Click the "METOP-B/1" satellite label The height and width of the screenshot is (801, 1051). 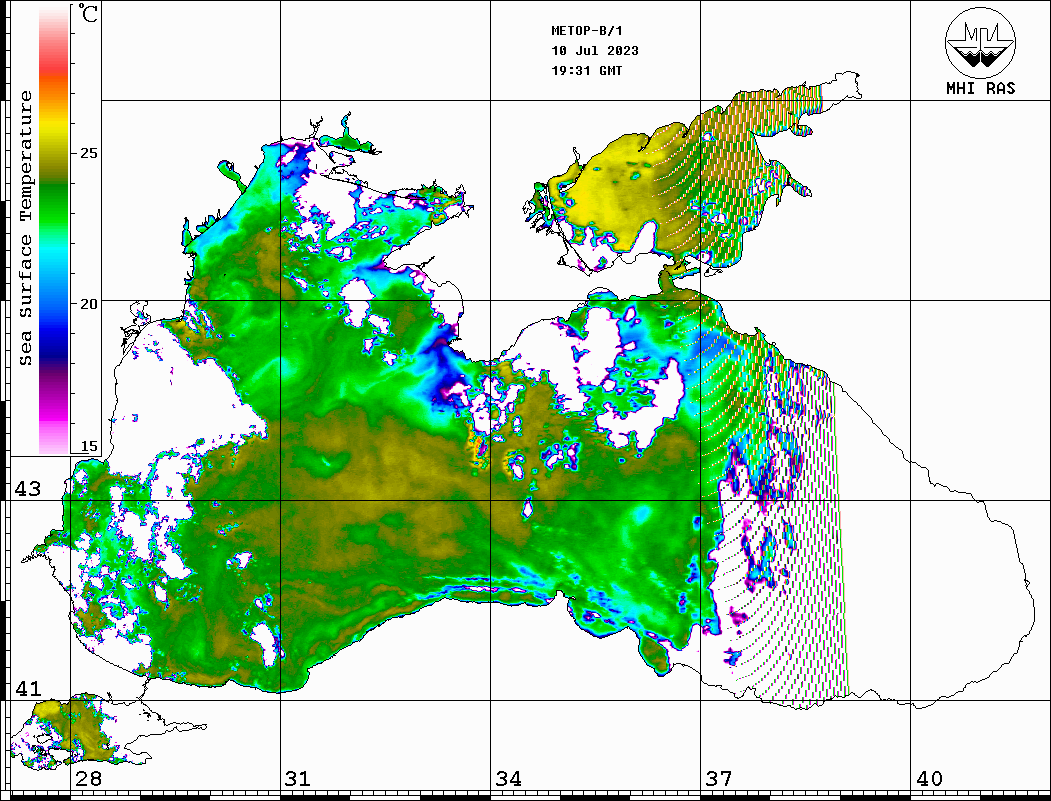click(x=587, y=31)
